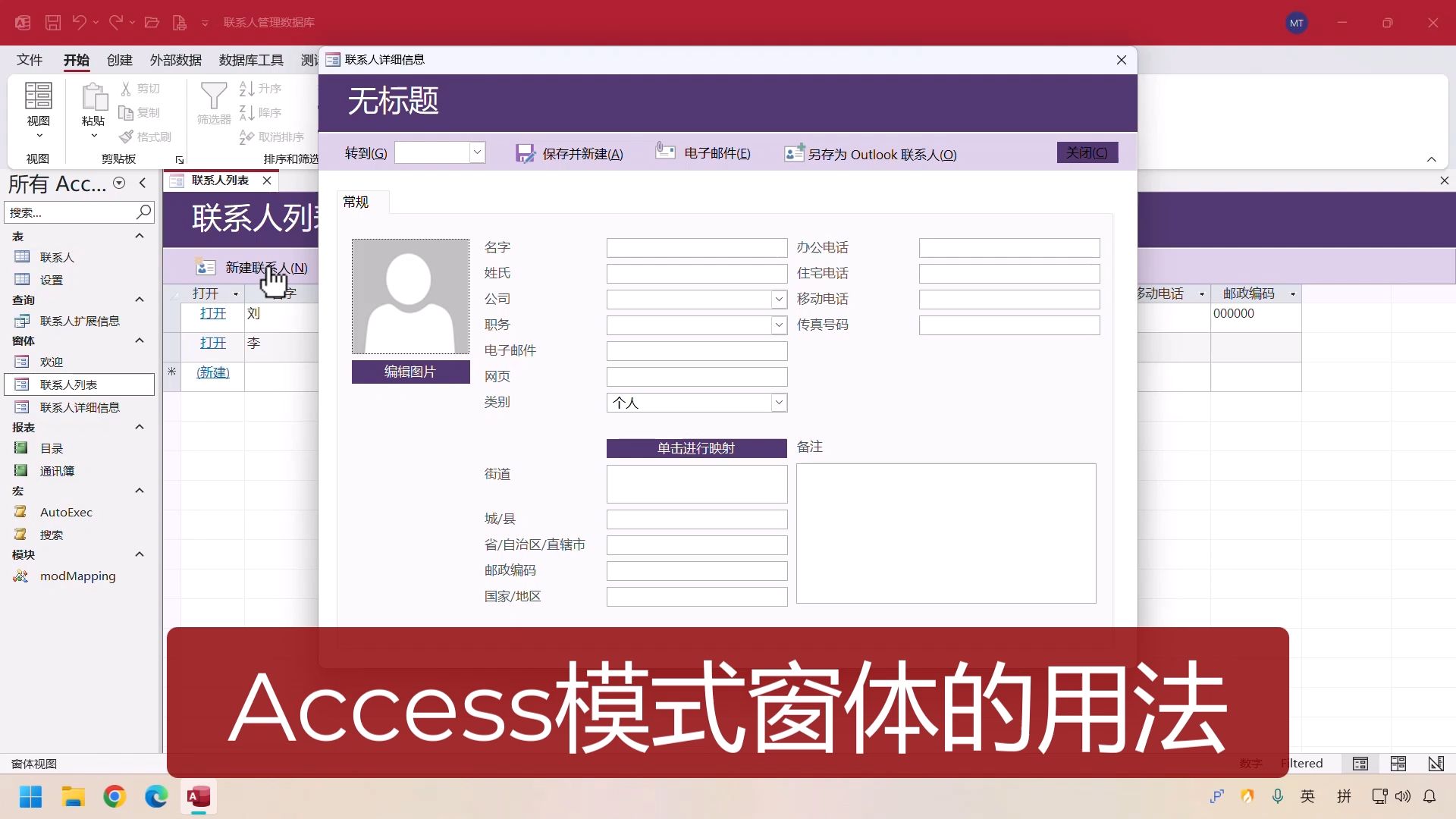
Task: Collapse the 宏 group in navigation pane
Action: coord(140,491)
